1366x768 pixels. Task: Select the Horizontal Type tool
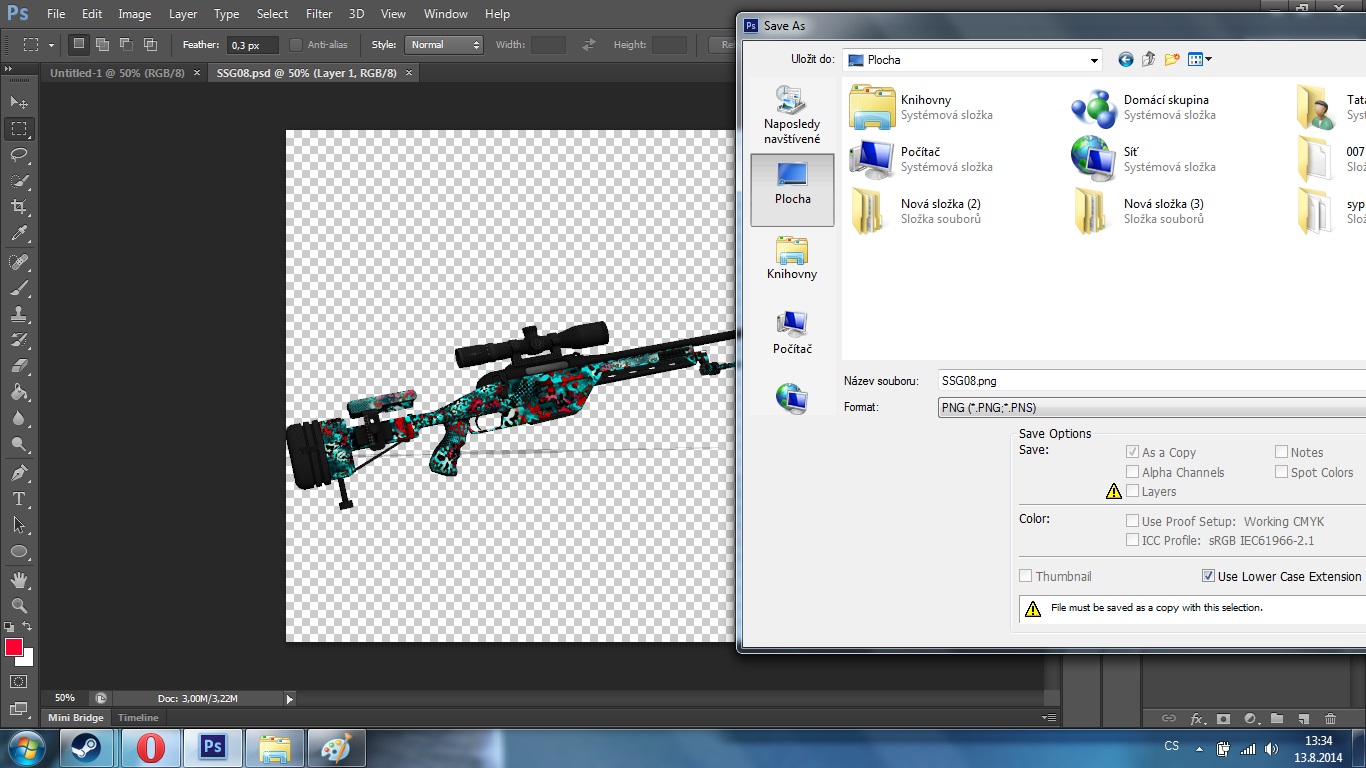coord(19,498)
